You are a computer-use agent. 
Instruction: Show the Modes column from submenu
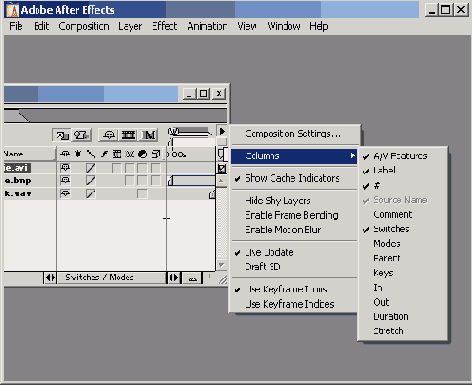(402, 244)
